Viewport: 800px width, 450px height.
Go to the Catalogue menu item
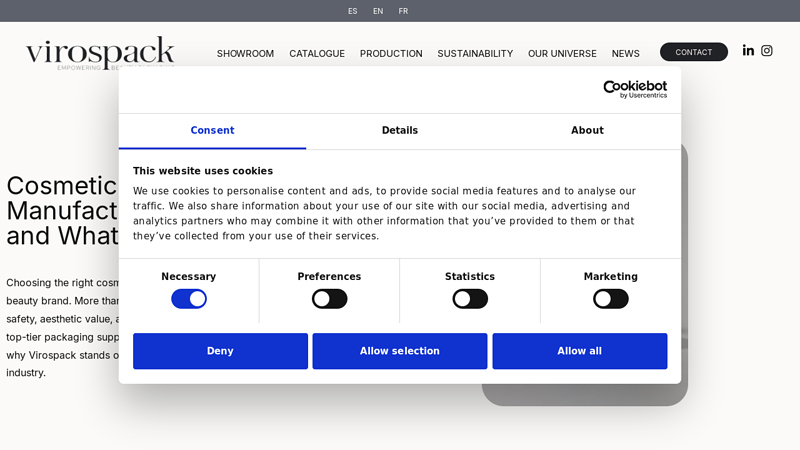[317, 54]
